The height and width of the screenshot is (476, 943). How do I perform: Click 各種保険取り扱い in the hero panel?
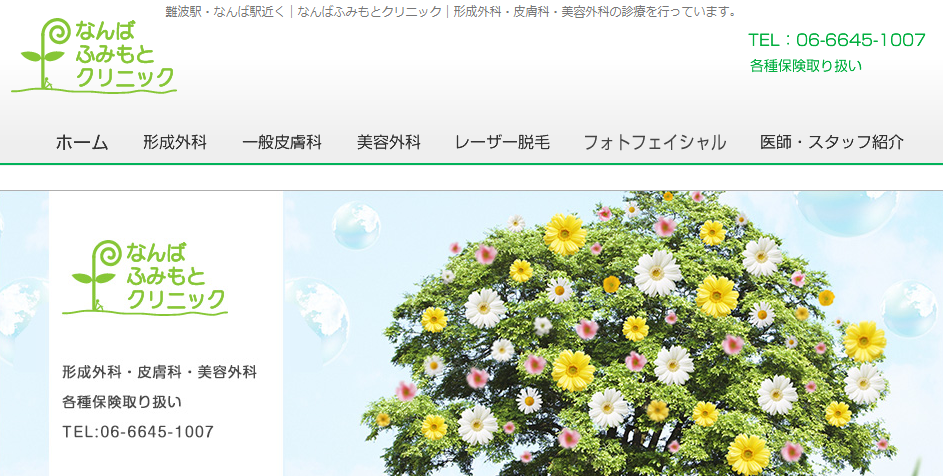pyautogui.click(x=122, y=401)
